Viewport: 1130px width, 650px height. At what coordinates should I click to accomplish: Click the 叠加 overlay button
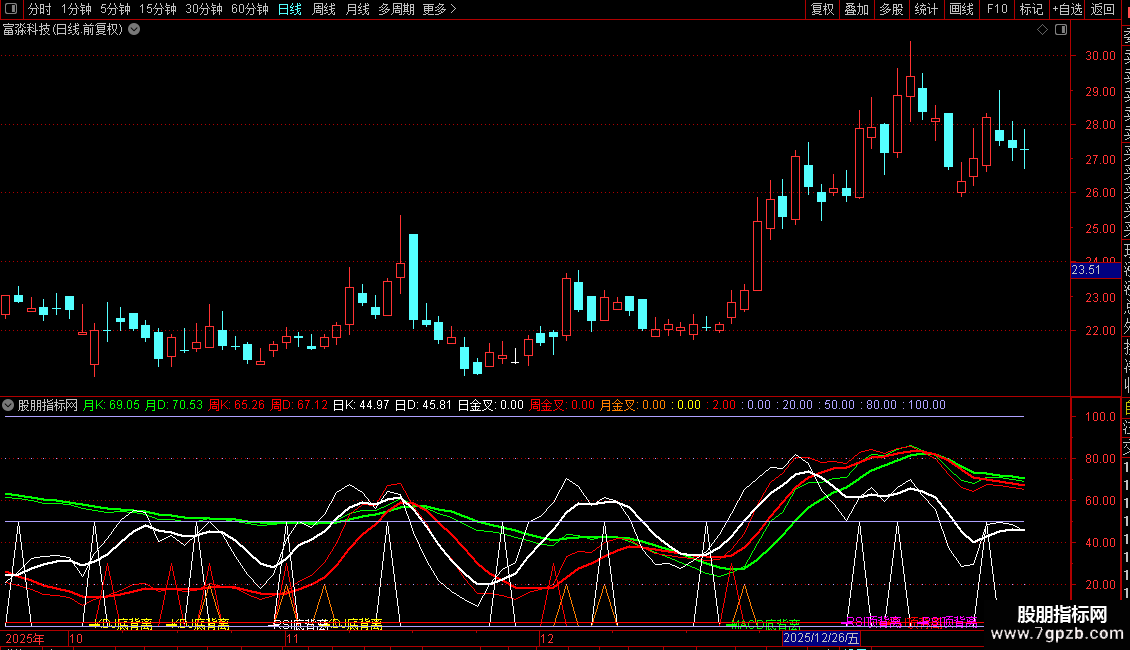(857, 9)
